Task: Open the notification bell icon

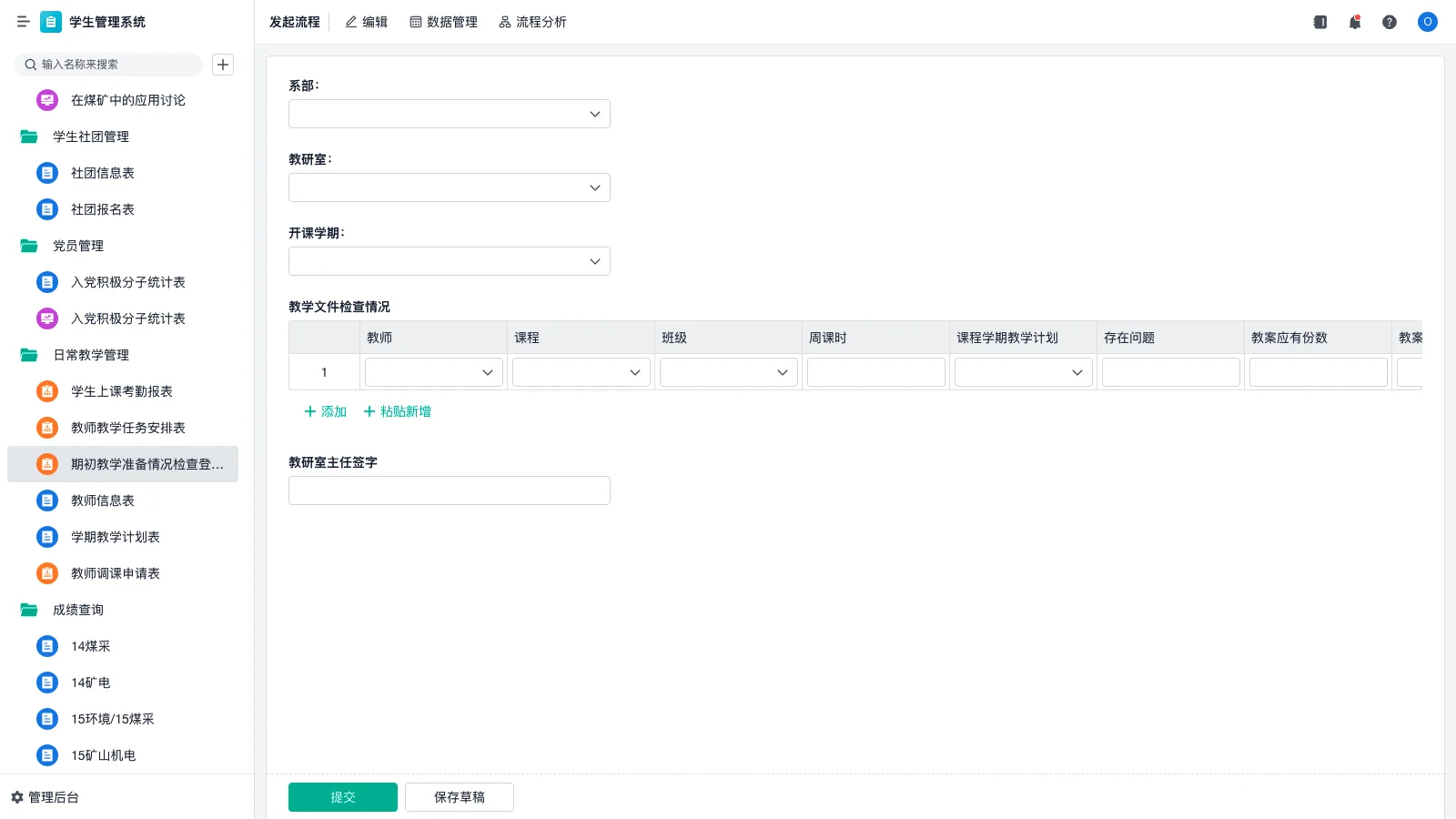Action: click(1355, 22)
